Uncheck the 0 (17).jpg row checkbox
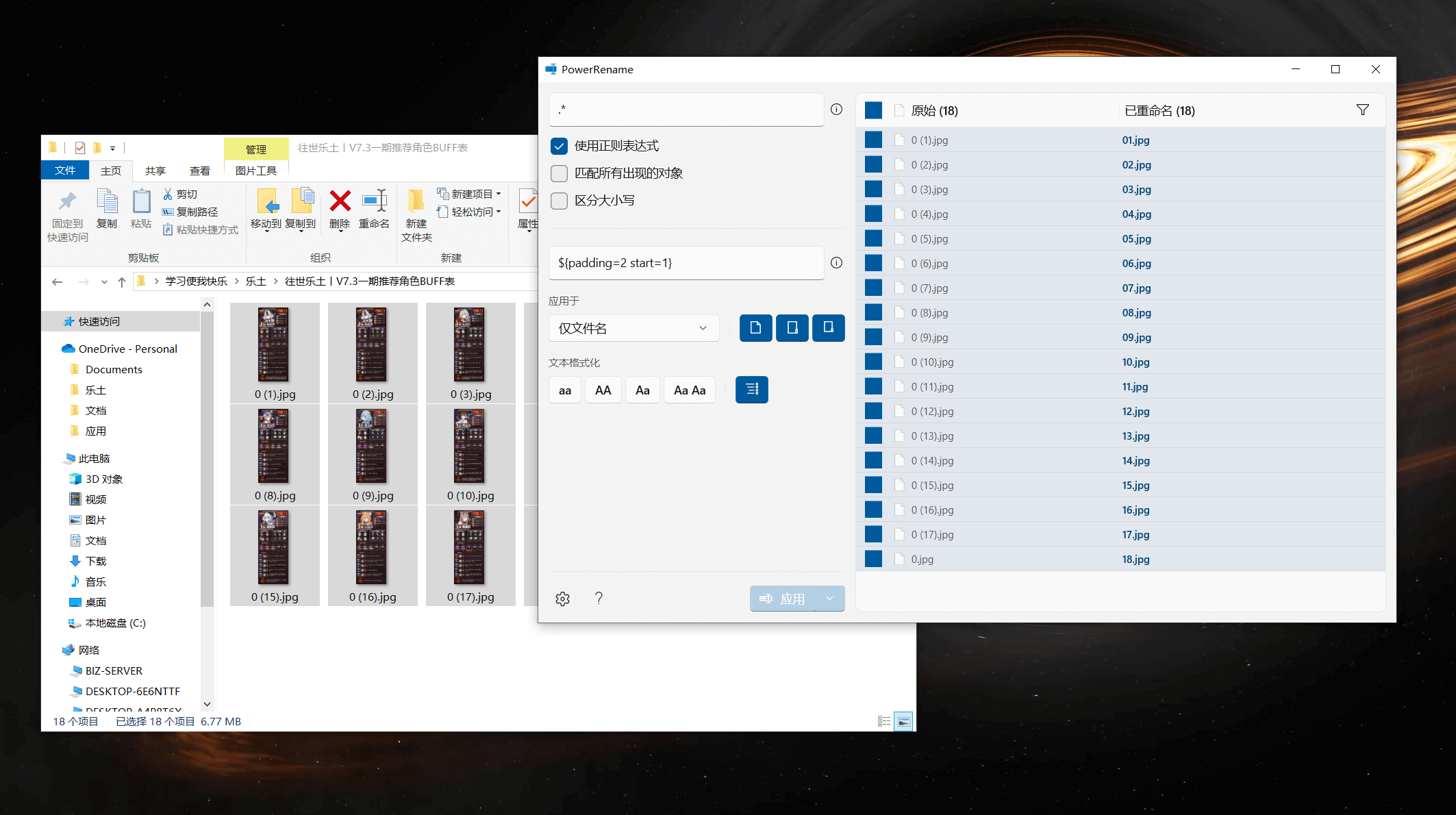1456x815 pixels. 873,534
